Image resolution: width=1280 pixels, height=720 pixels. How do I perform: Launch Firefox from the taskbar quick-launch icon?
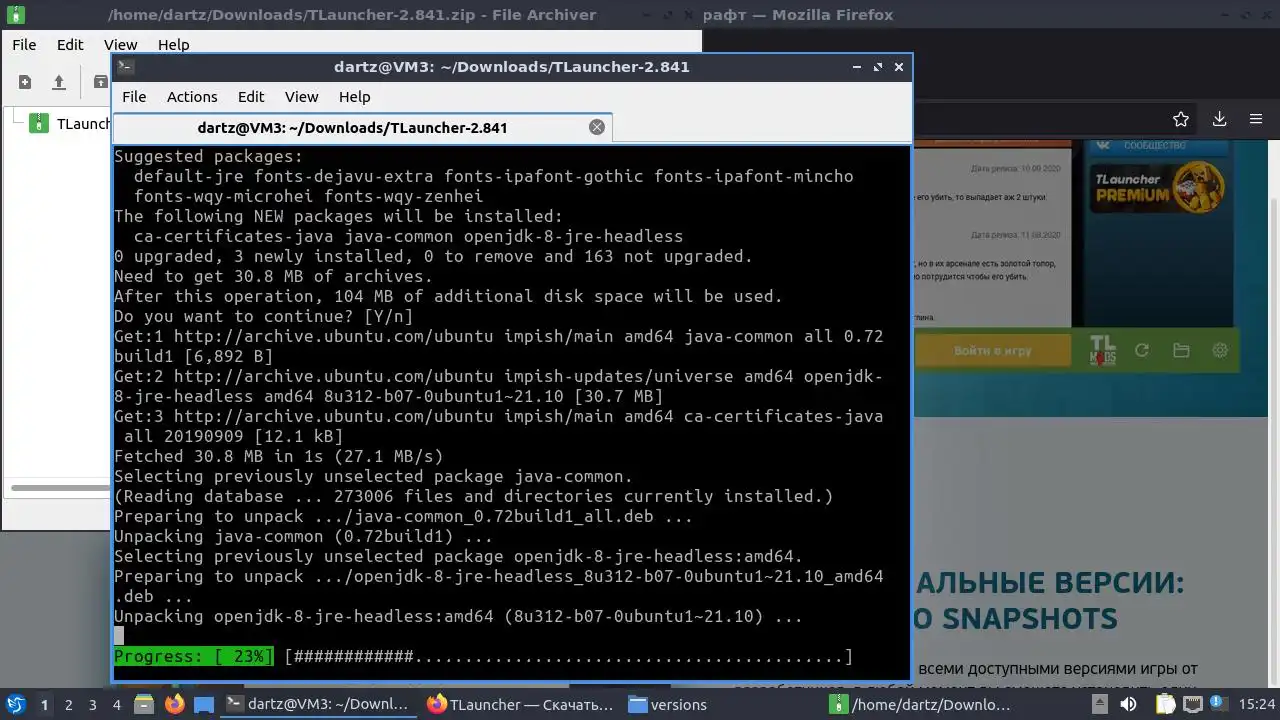click(x=174, y=705)
